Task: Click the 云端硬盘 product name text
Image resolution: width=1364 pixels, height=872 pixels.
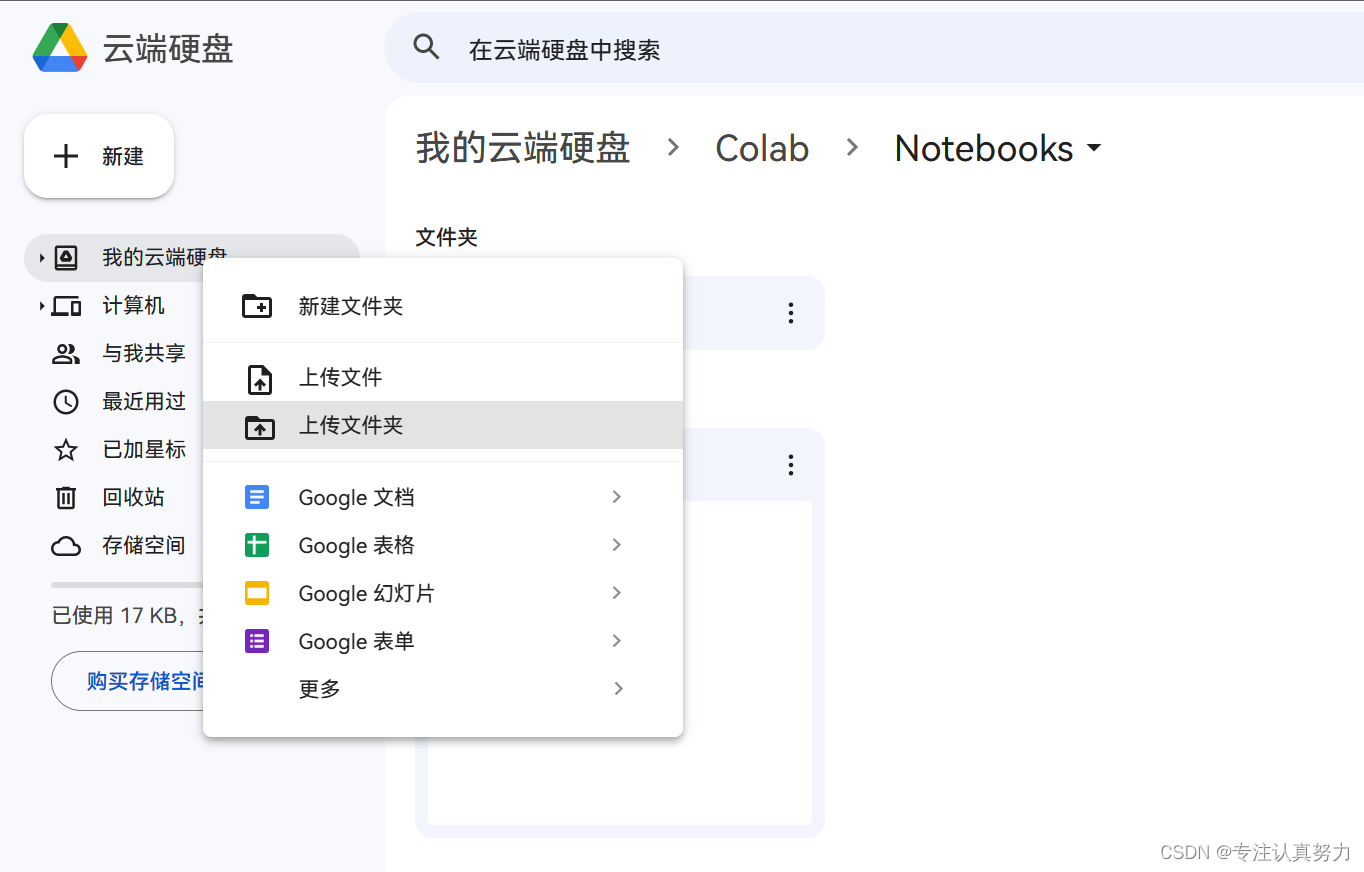Action: [x=168, y=49]
